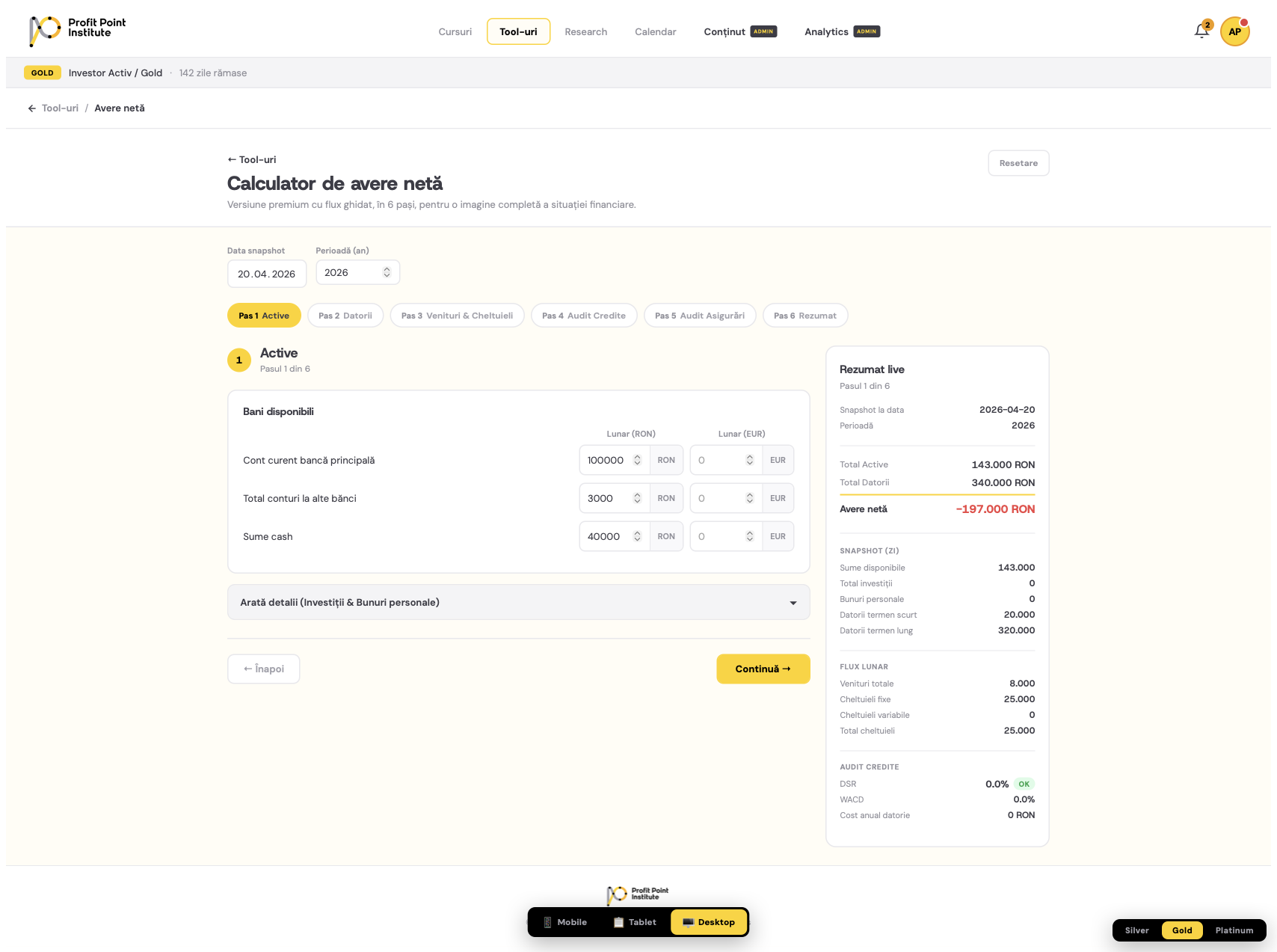Click the ← Tool-uri link above the title
This screenshot has width=1277, height=952.
coord(252,159)
